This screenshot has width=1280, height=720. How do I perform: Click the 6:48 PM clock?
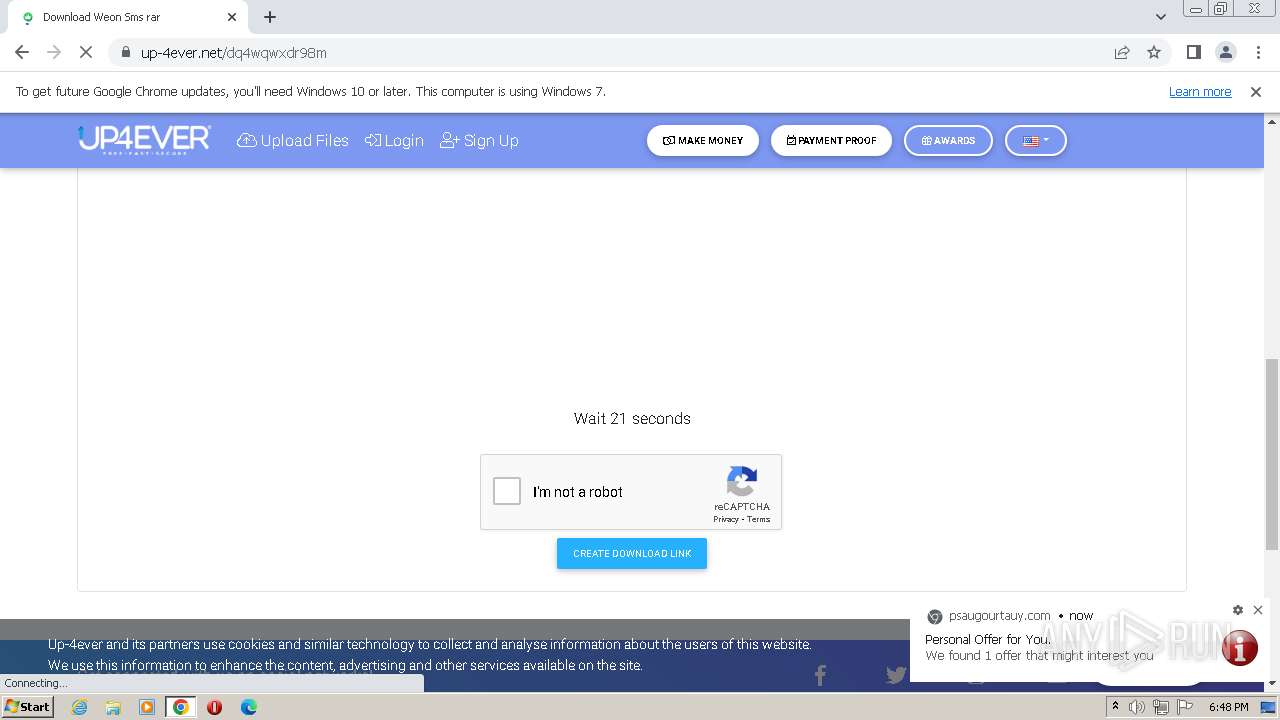pos(1228,707)
